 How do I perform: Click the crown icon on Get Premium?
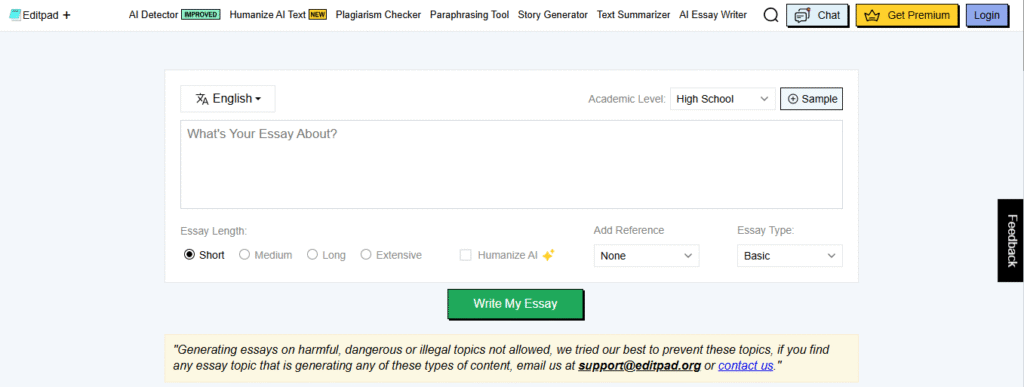(x=872, y=15)
